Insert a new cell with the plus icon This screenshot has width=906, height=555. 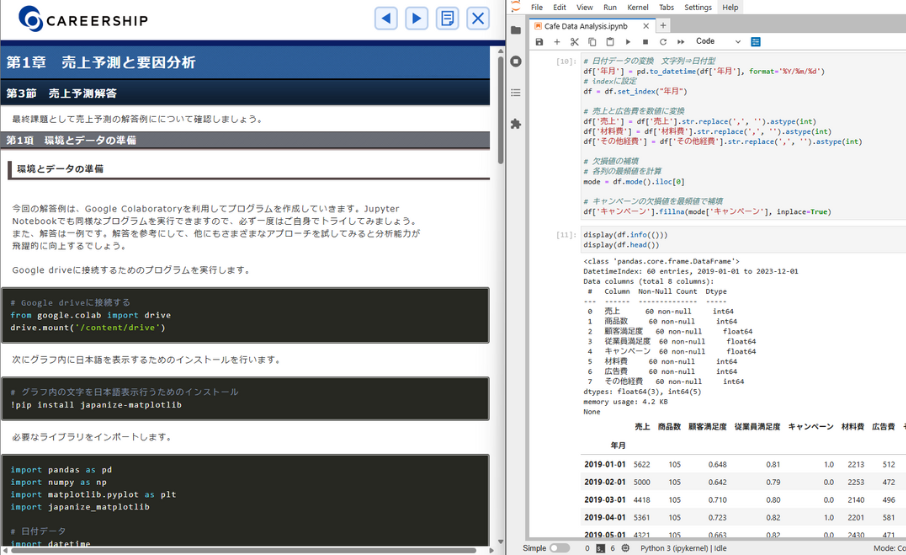point(557,42)
